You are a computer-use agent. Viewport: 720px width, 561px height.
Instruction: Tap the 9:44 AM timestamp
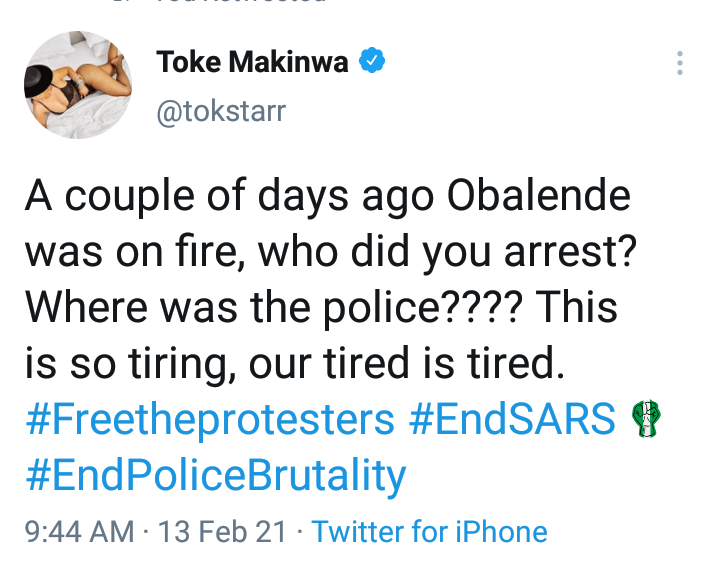point(79,532)
